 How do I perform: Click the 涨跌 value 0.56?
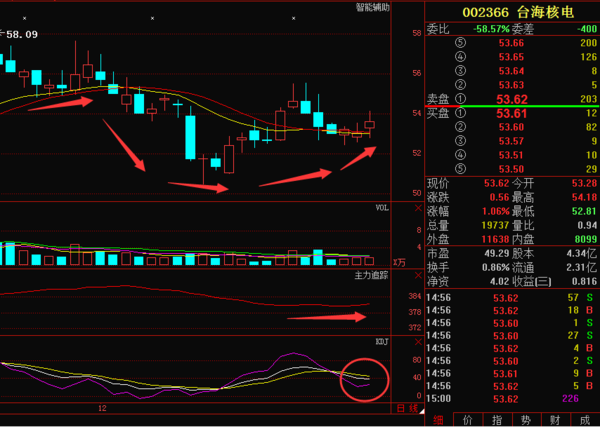tap(499, 197)
